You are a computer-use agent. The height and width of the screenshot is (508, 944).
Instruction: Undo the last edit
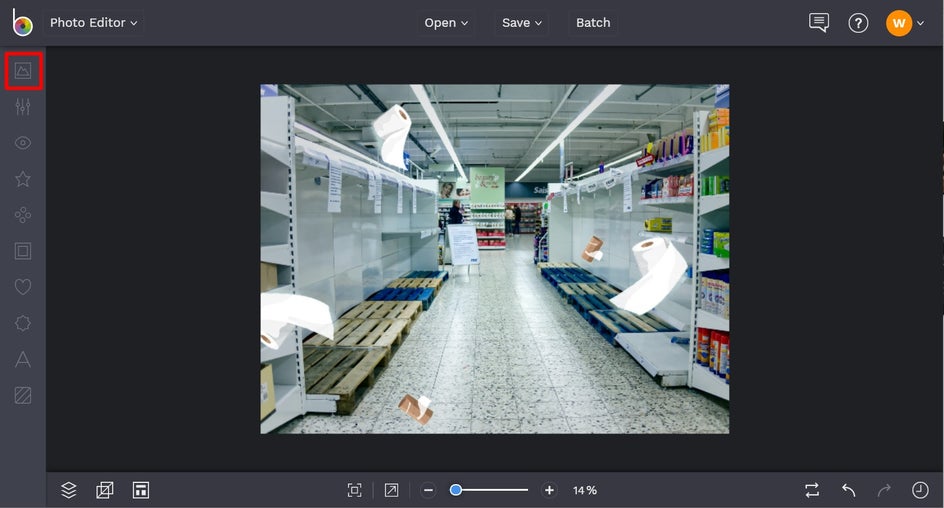(848, 490)
